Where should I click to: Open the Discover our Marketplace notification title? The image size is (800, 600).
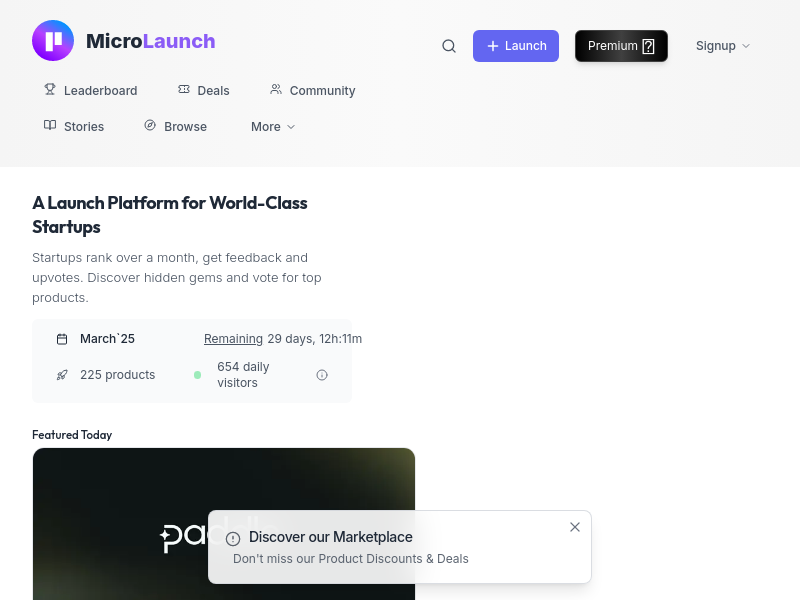(x=331, y=537)
